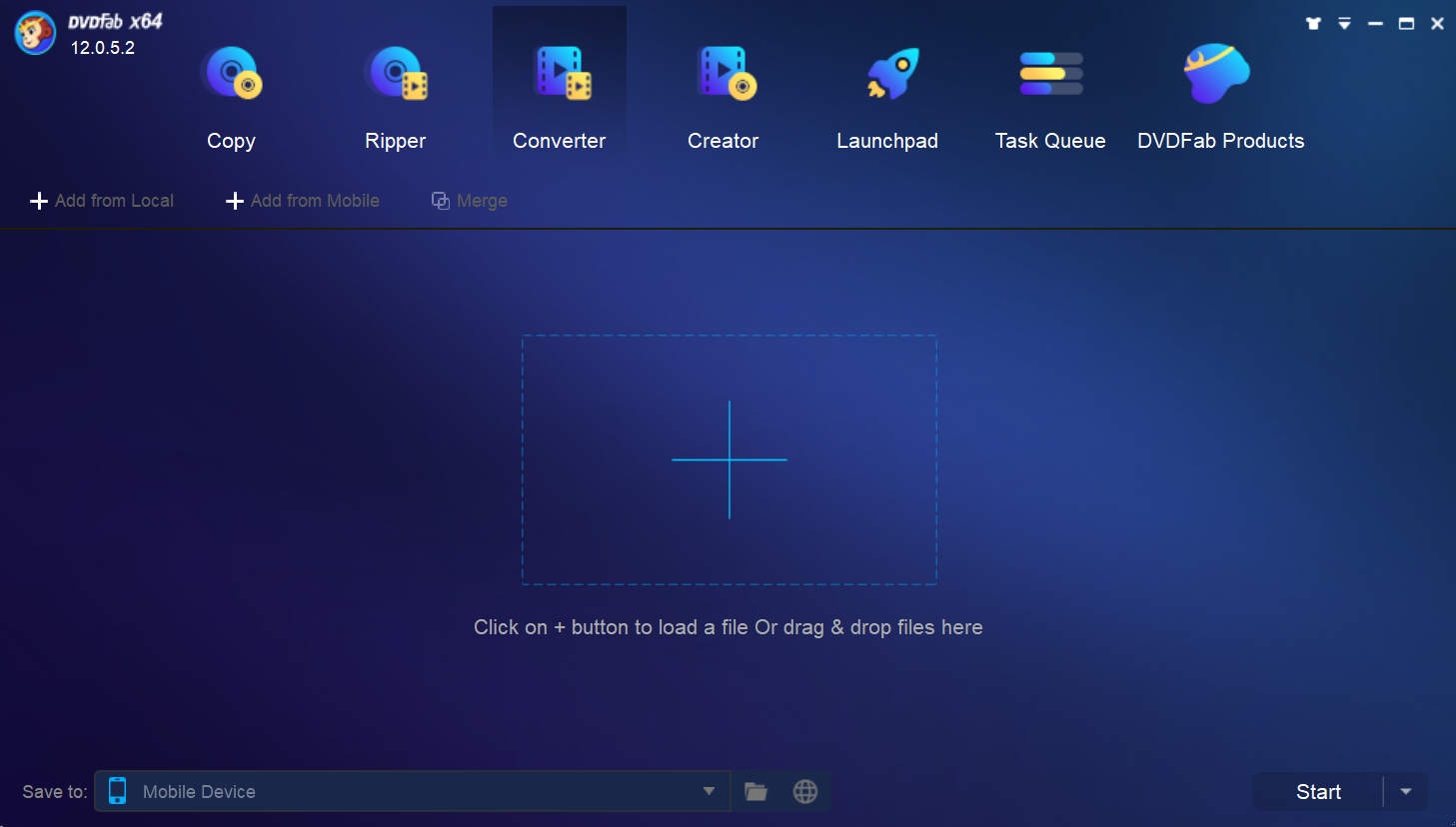
Task: Click the large plus to load a file
Action: [x=729, y=459]
